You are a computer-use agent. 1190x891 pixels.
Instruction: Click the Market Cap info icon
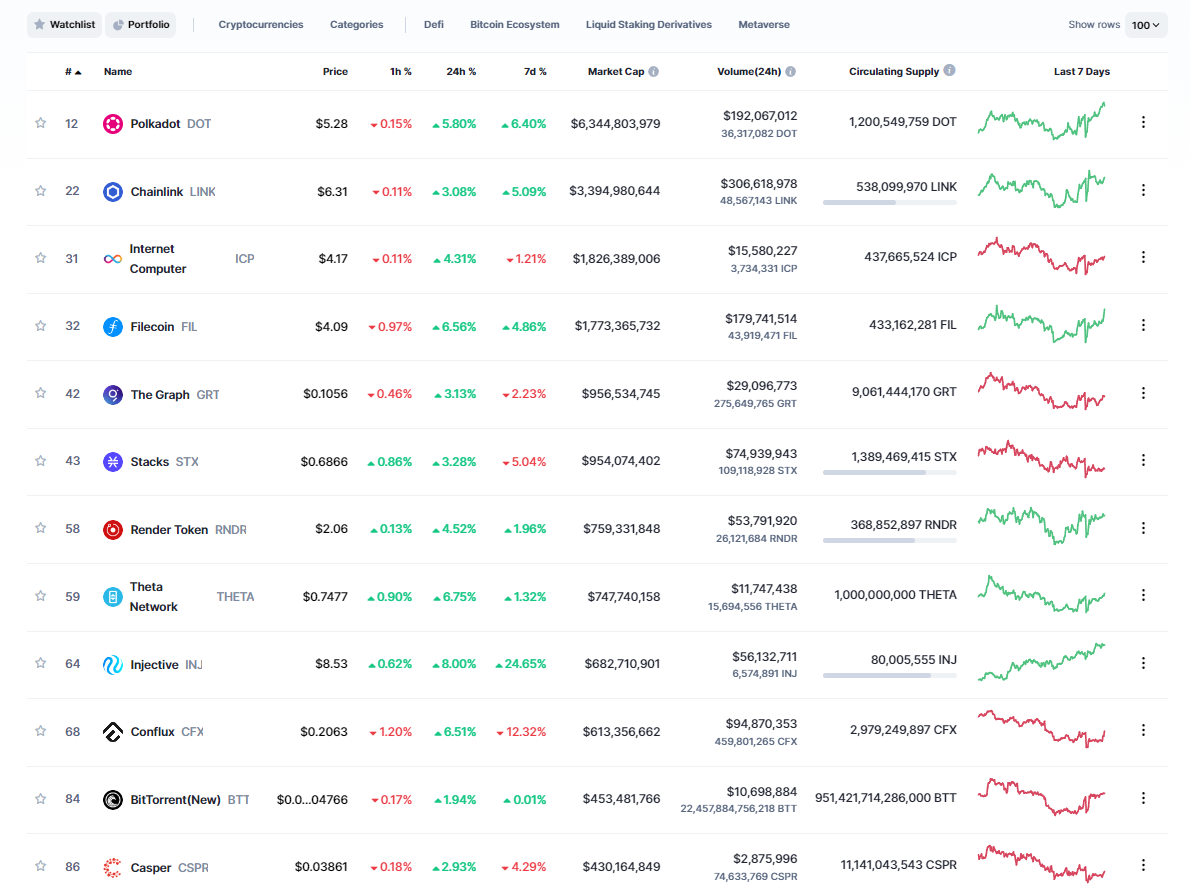(654, 72)
